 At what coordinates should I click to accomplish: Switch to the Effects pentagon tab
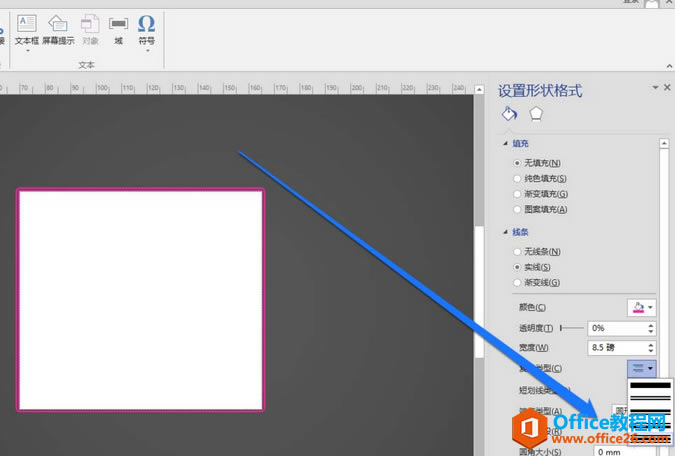click(x=536, y=114)
